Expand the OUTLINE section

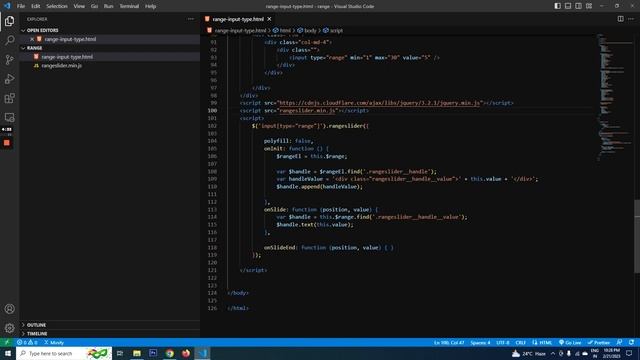coord(110,325)
